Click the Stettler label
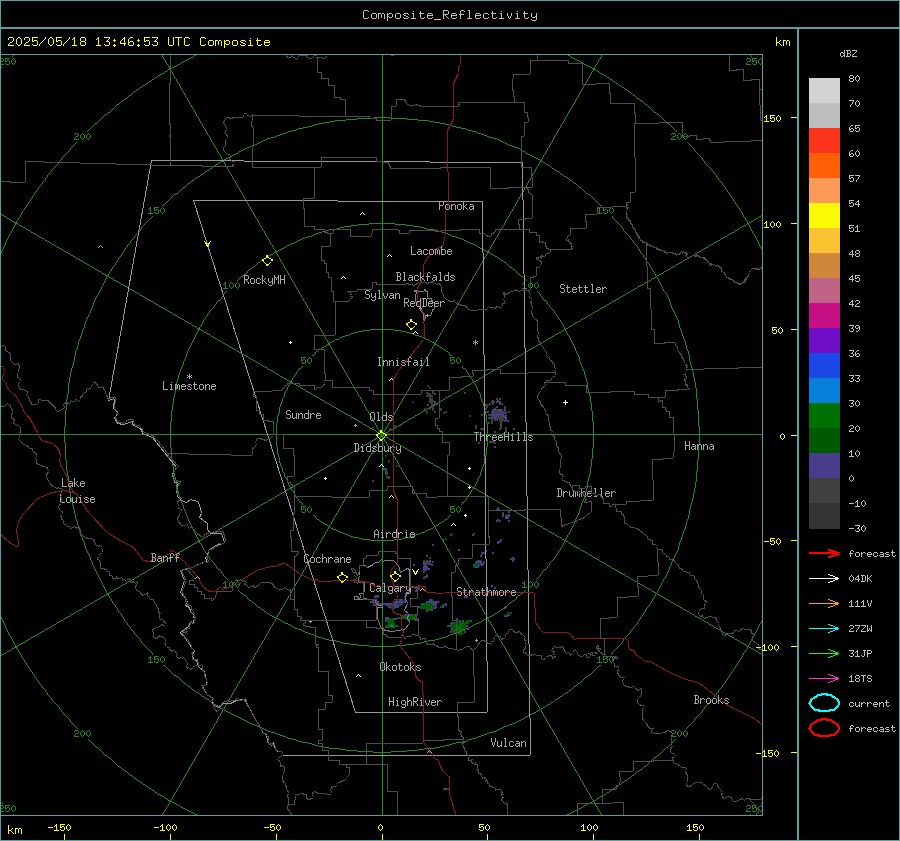 (x=583, y=289)
